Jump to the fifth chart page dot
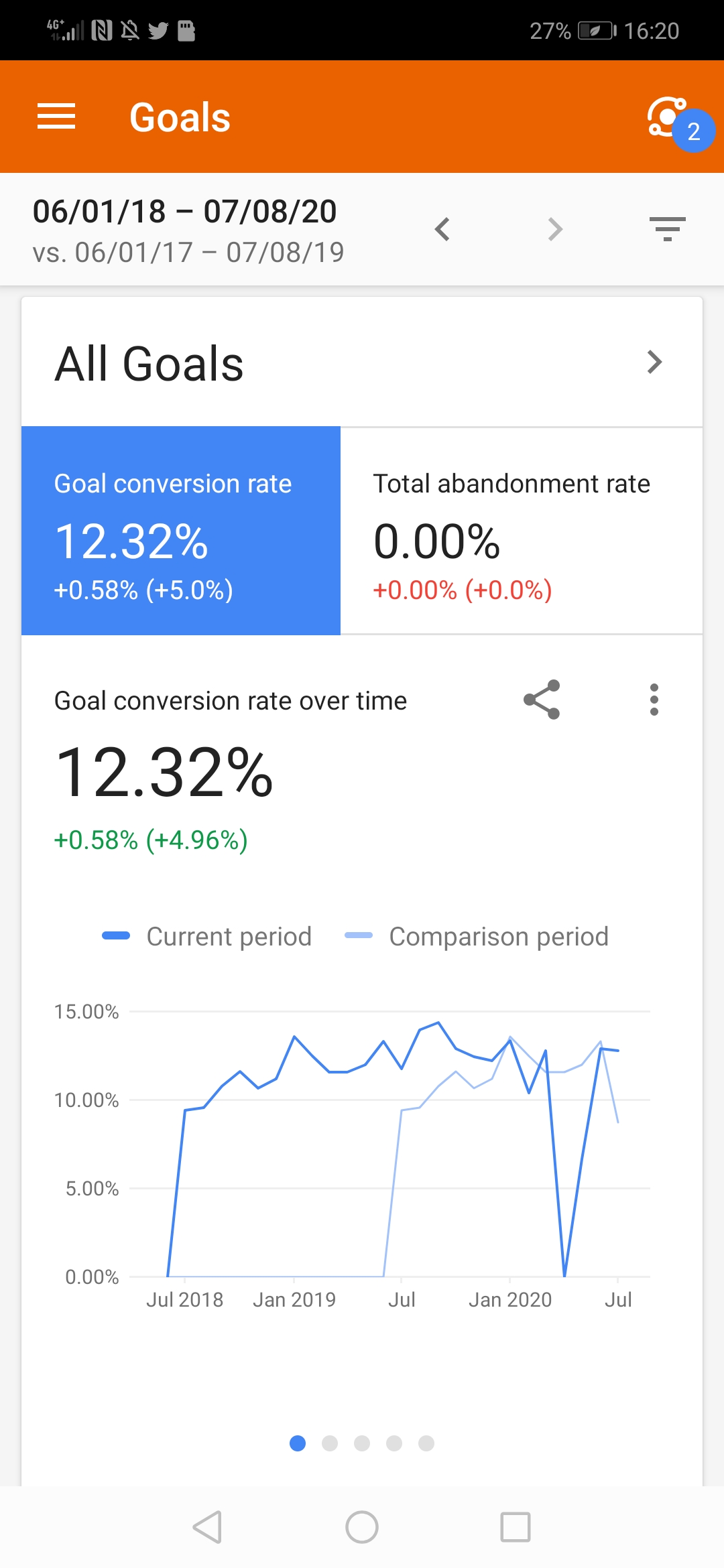Viewport: 724px width, 1568px height. click(426, 1443)
